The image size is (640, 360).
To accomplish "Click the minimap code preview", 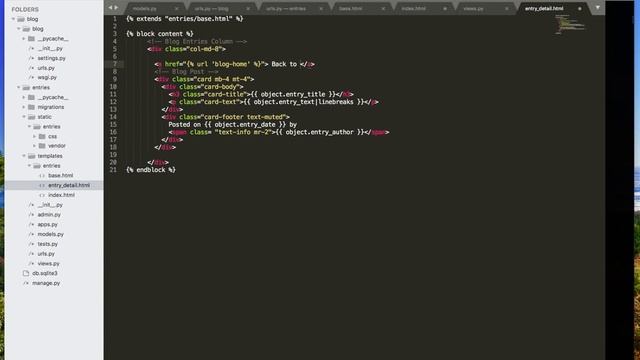I will coord(570,24).
